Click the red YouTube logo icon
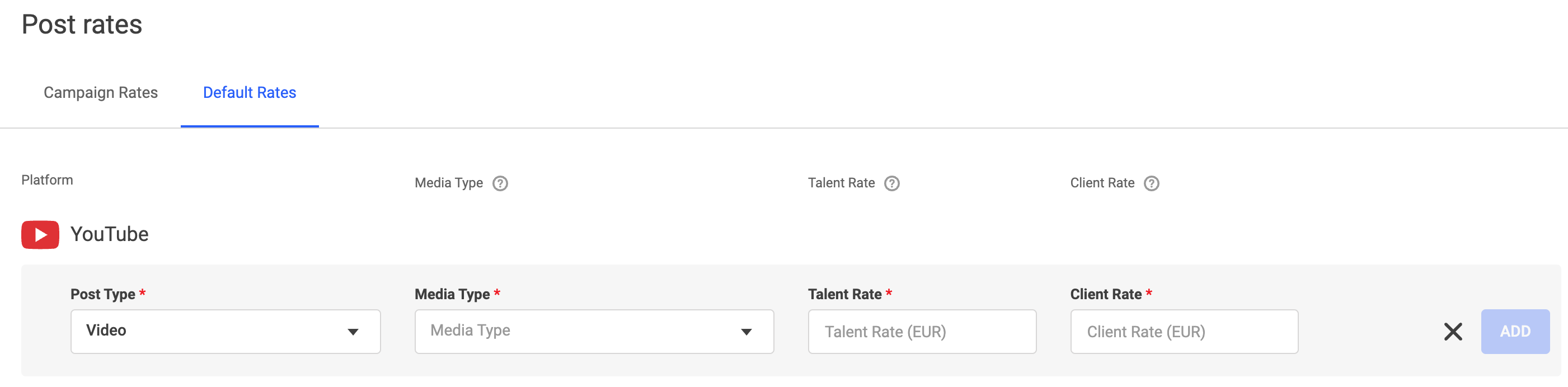The width and height of the screenshot is (1568, 387). pos(40,234)
